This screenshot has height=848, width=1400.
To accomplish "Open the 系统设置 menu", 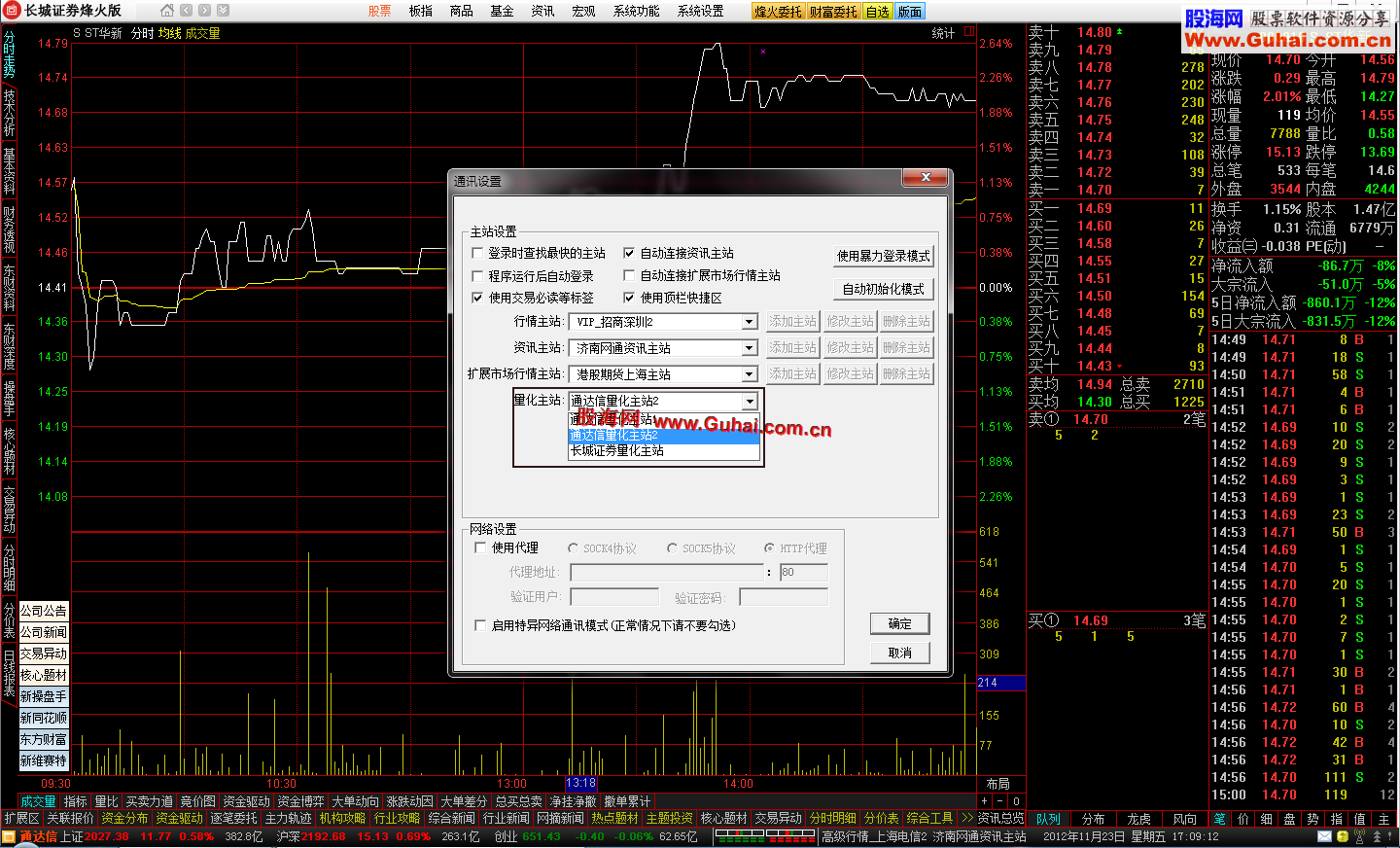I will (701, 12).
